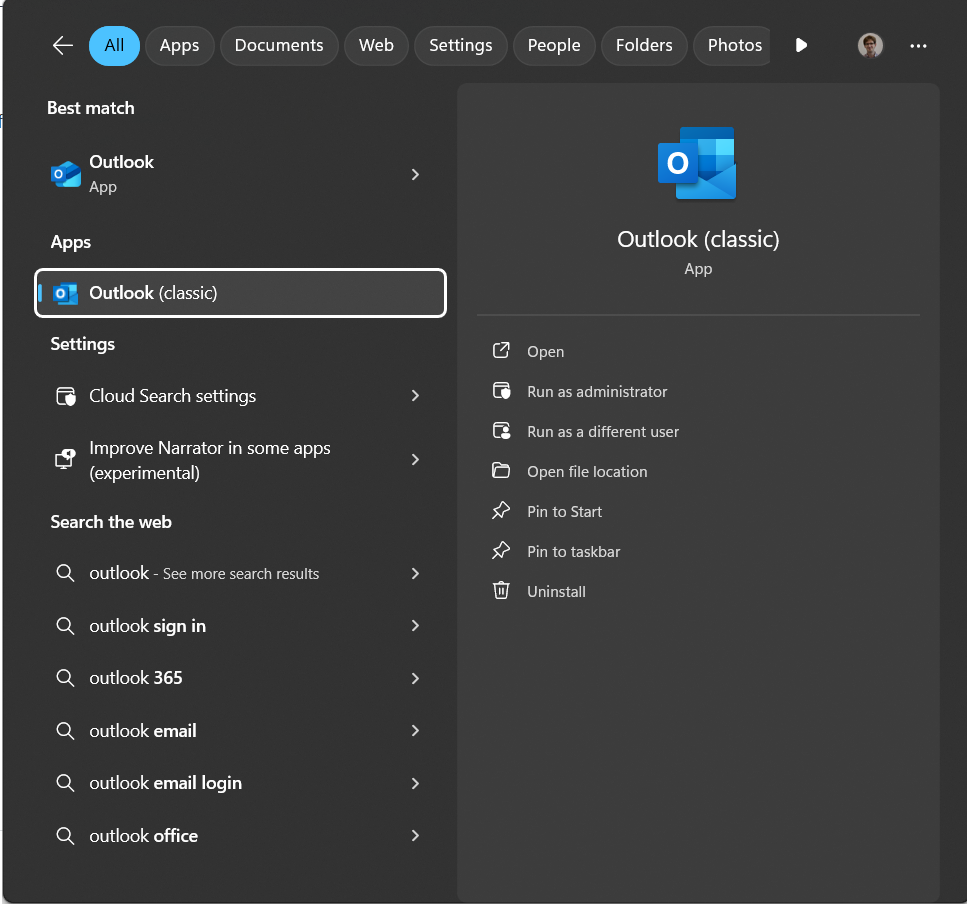Image resolution: width=967 pixels, height=904 pixels.
Task: Show more filter tabs with play arrow
Action: tap(801, 46)
